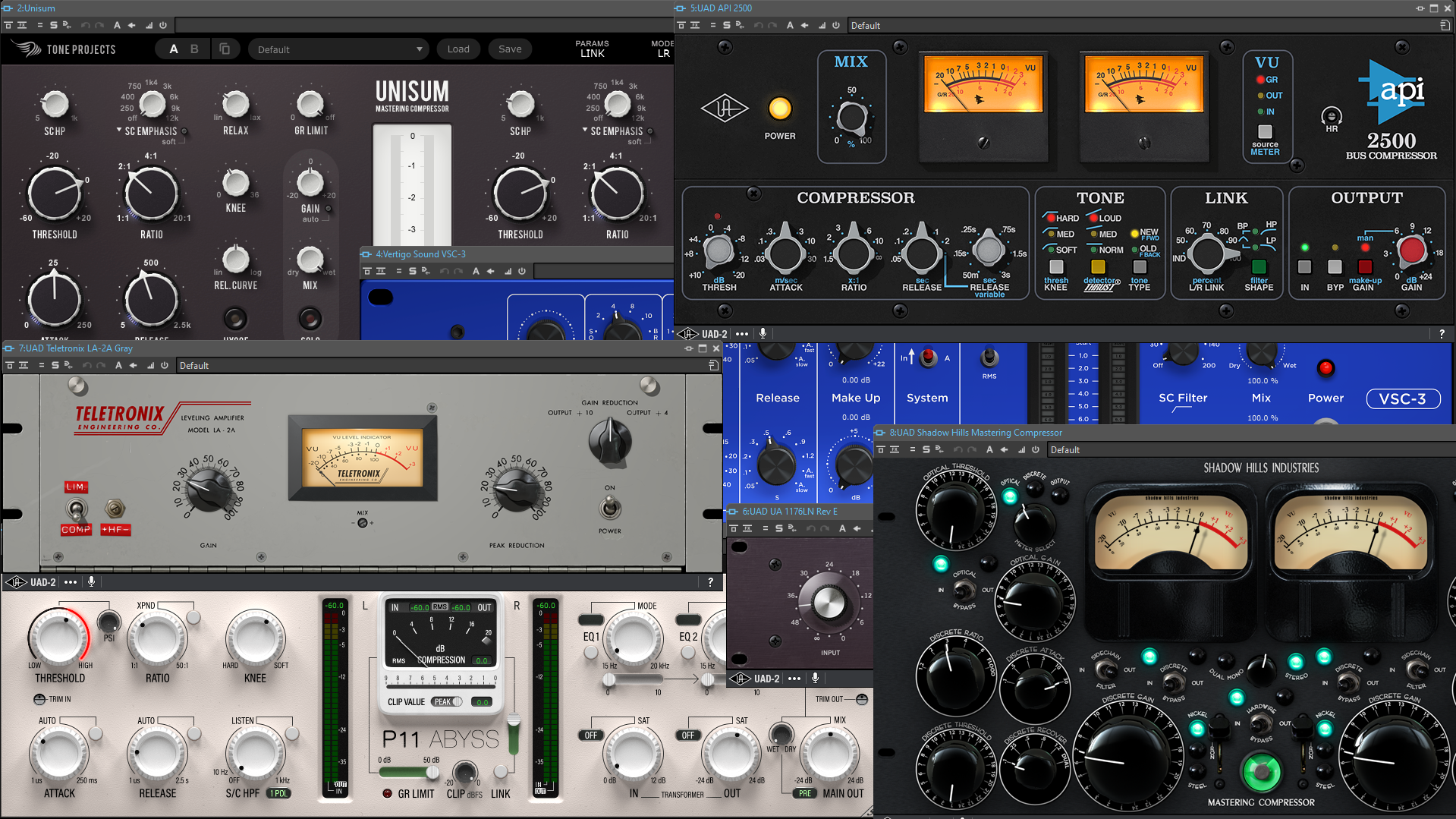Click the Unisum copy A/B settings icon
1456x819 pixels.
click(225, 49)
